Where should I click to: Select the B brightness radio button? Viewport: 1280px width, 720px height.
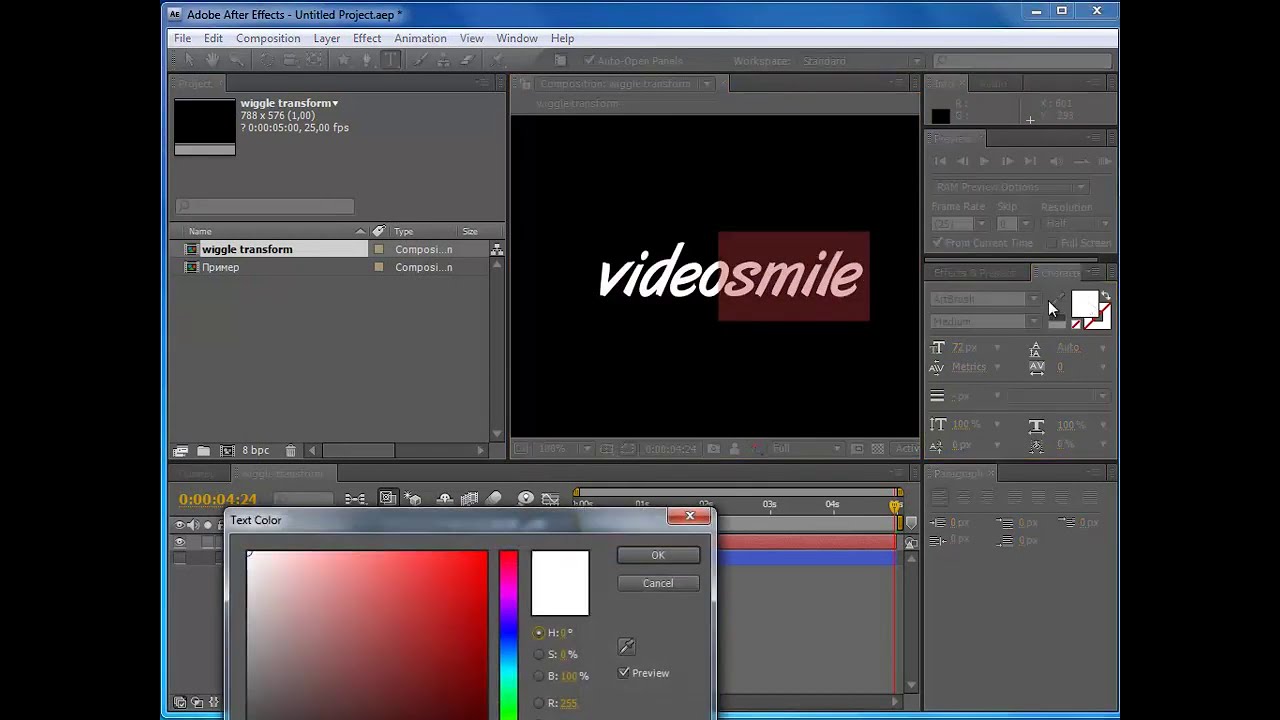pos(539,677)
